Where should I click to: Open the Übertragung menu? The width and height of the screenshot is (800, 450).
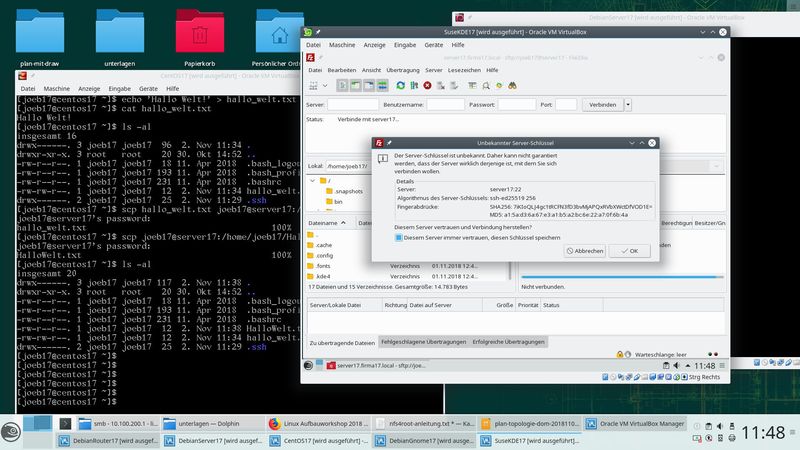[403, 70]
